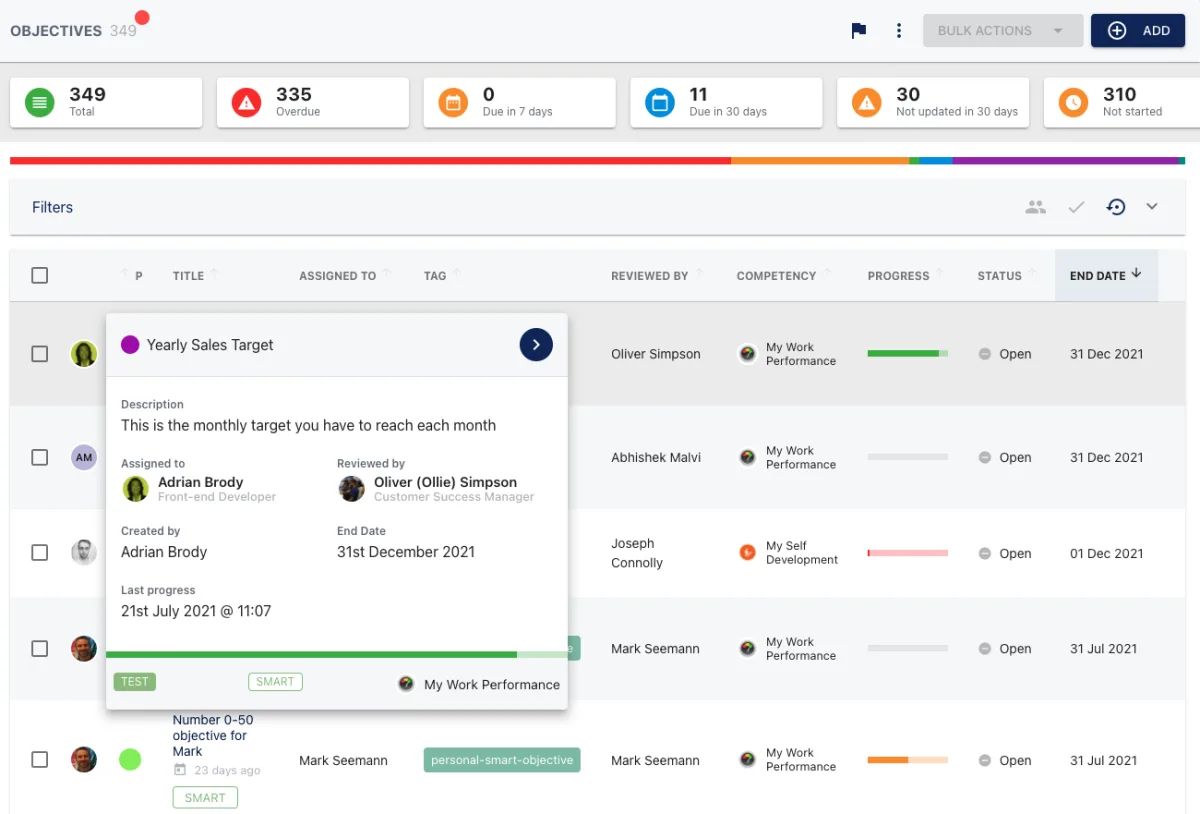Select the Due in 7 days card

click(520, 102)
